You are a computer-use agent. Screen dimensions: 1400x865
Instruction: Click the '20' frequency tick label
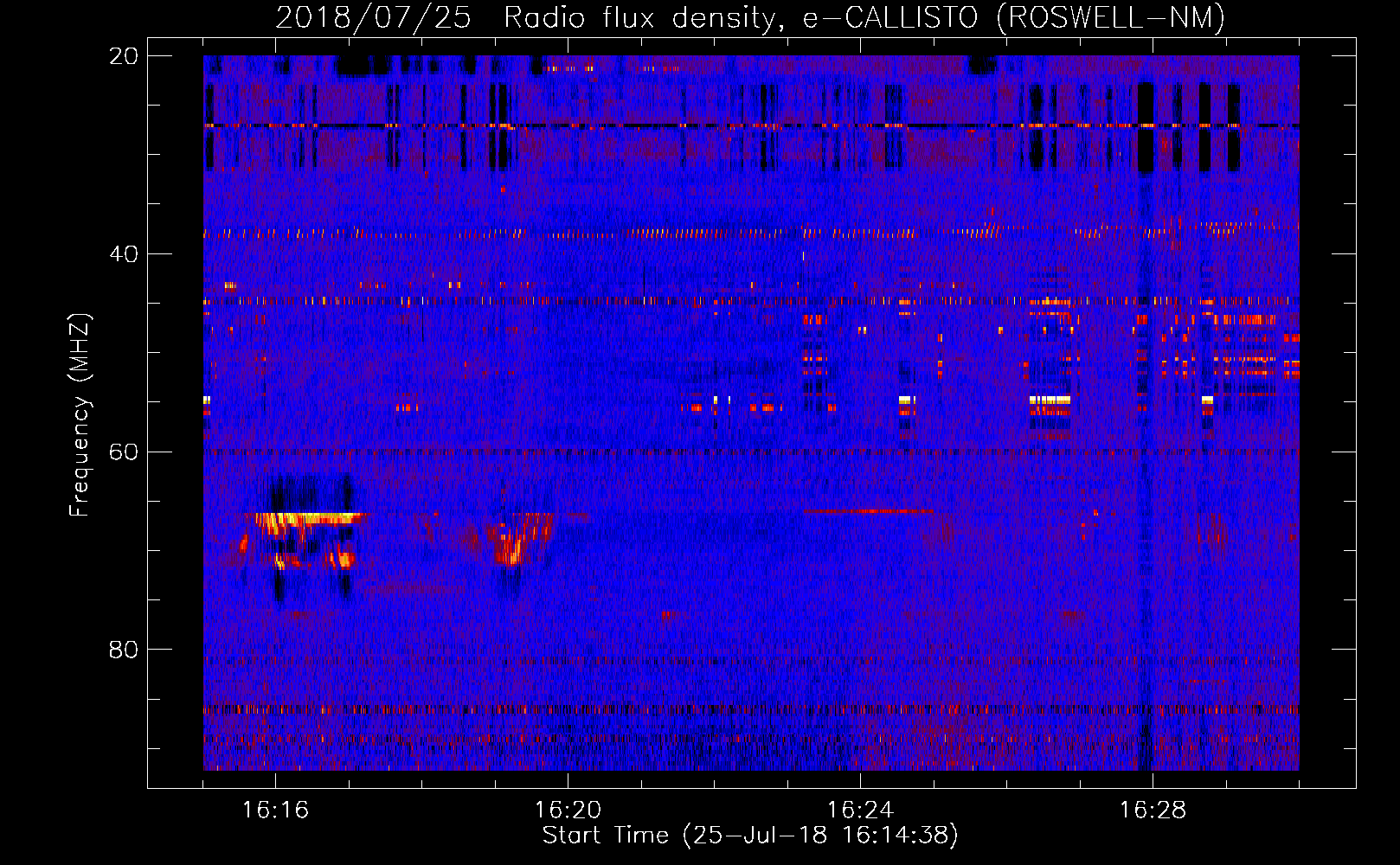point(124,56)
